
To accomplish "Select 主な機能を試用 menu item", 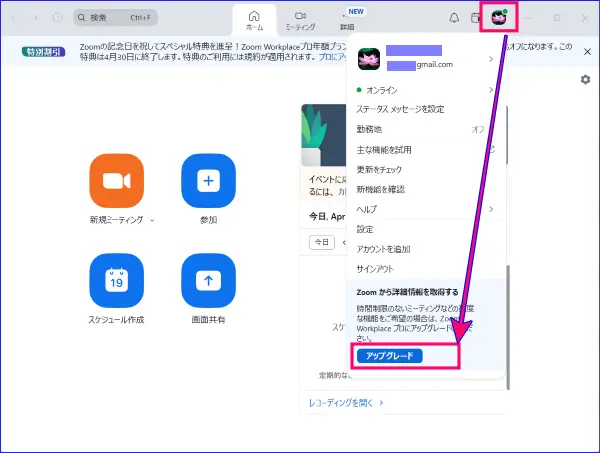I will [x=384, y=150].
